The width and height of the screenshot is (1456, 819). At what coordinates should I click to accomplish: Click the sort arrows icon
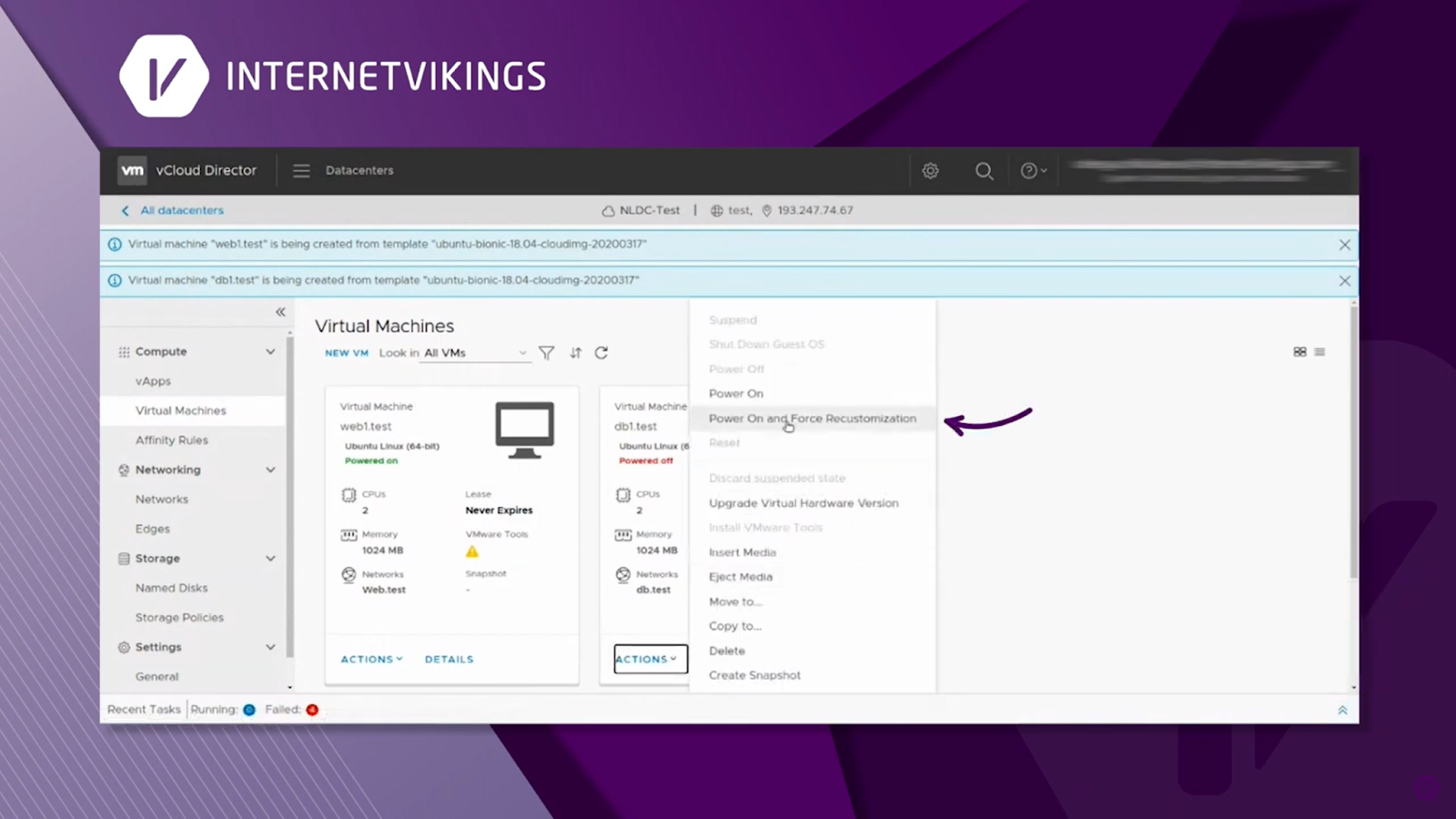pos(576,353)
